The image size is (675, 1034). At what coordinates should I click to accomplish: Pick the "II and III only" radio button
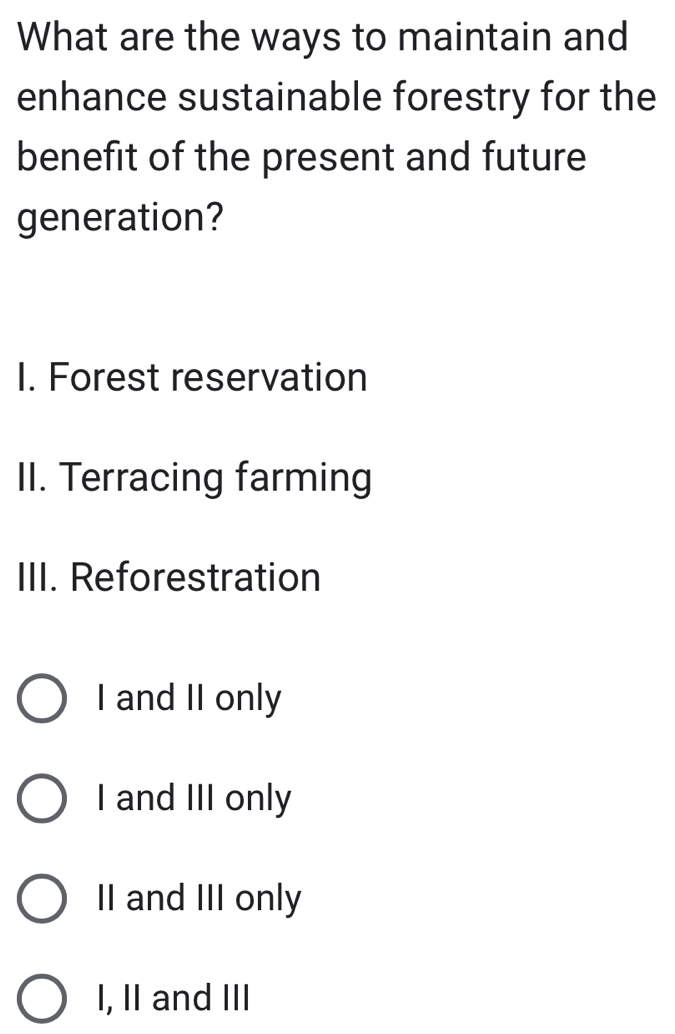click(43, 899)
